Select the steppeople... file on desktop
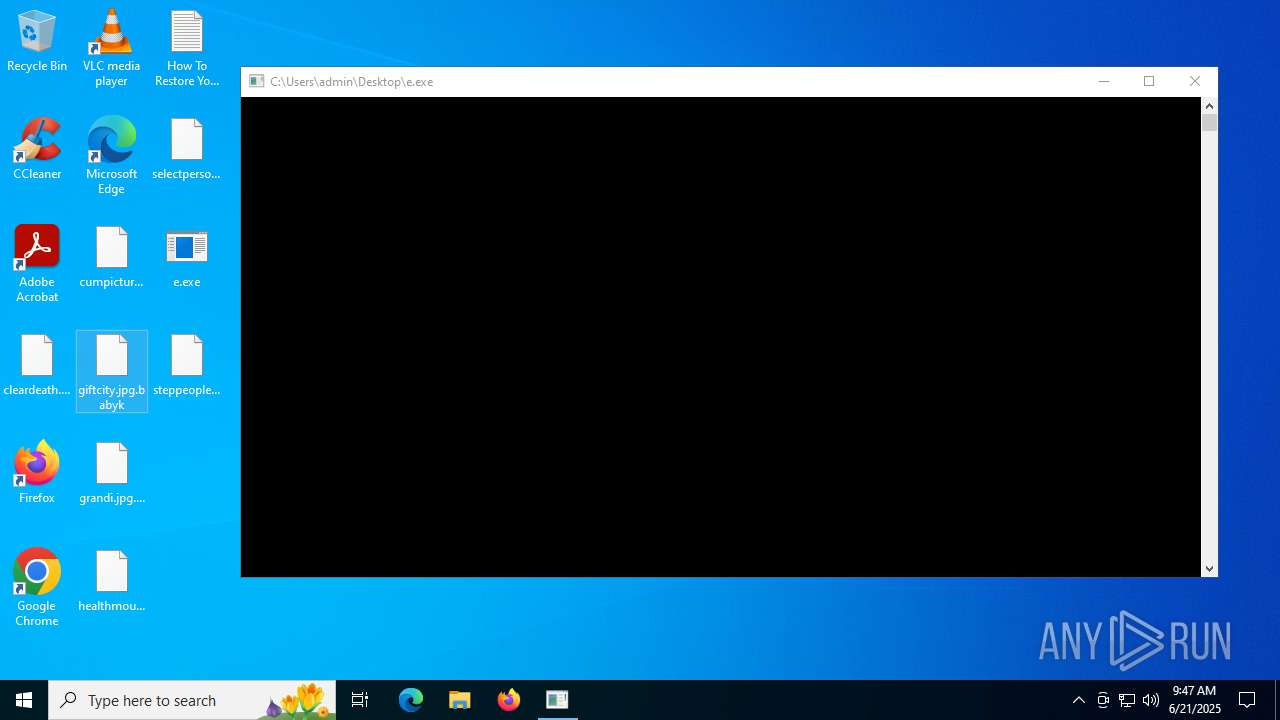Screen dimensions: 1280x720 tap(187, 366)
